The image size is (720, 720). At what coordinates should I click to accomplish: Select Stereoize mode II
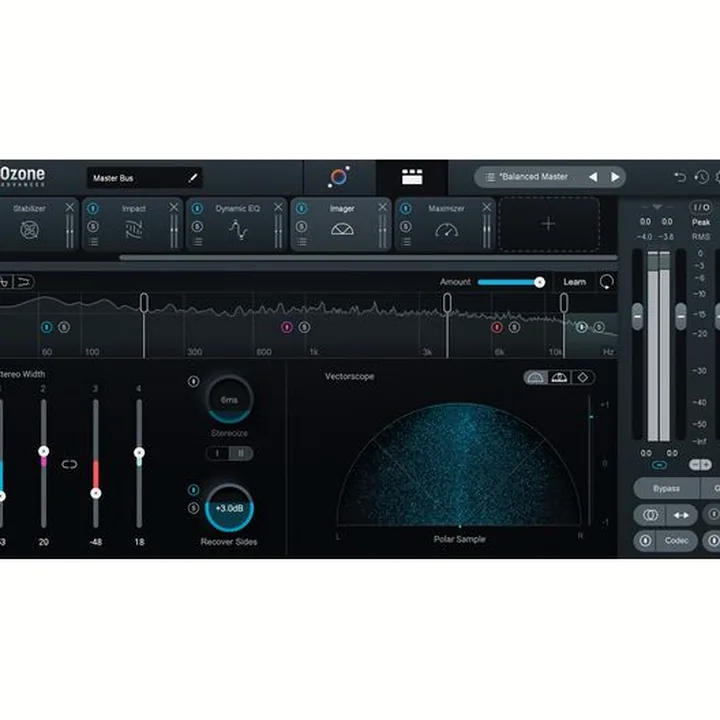point(241,453)
